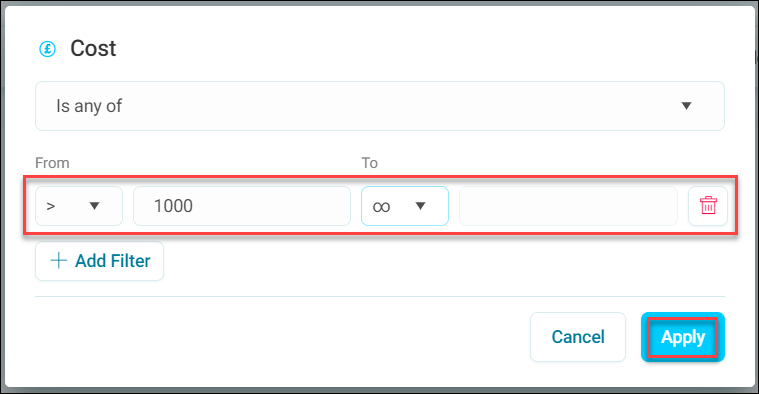Apply the Cost filter
Viewport: 759px width, 394px height.
pos(683,337)
